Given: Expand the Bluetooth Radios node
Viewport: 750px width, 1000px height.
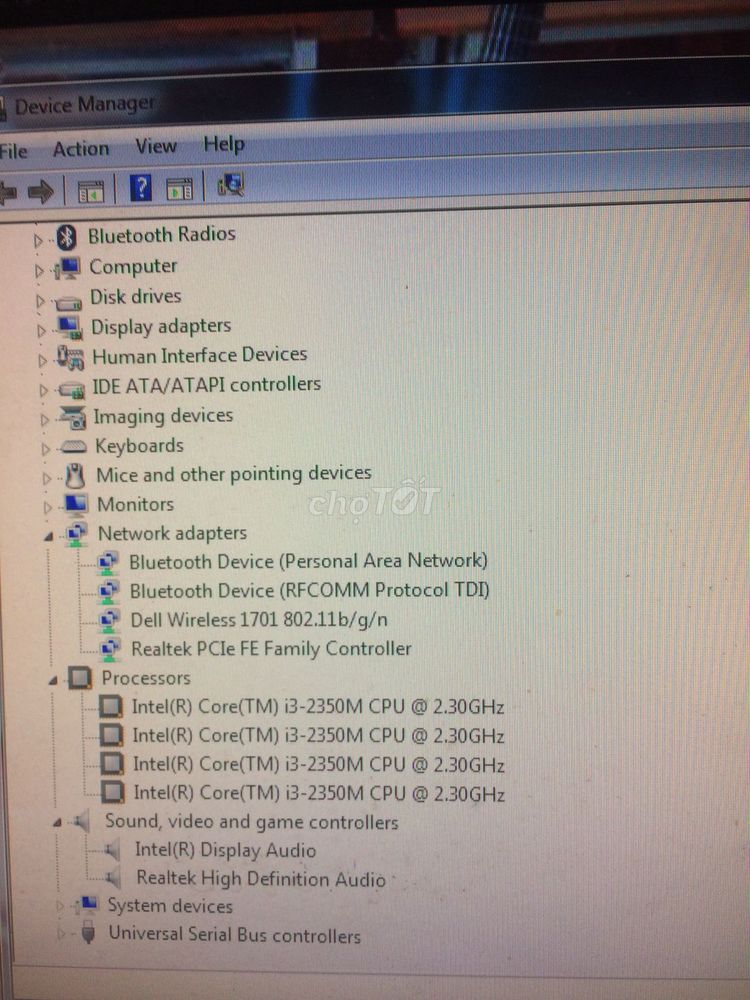Looking at the screenshot, I should [38, 240].
